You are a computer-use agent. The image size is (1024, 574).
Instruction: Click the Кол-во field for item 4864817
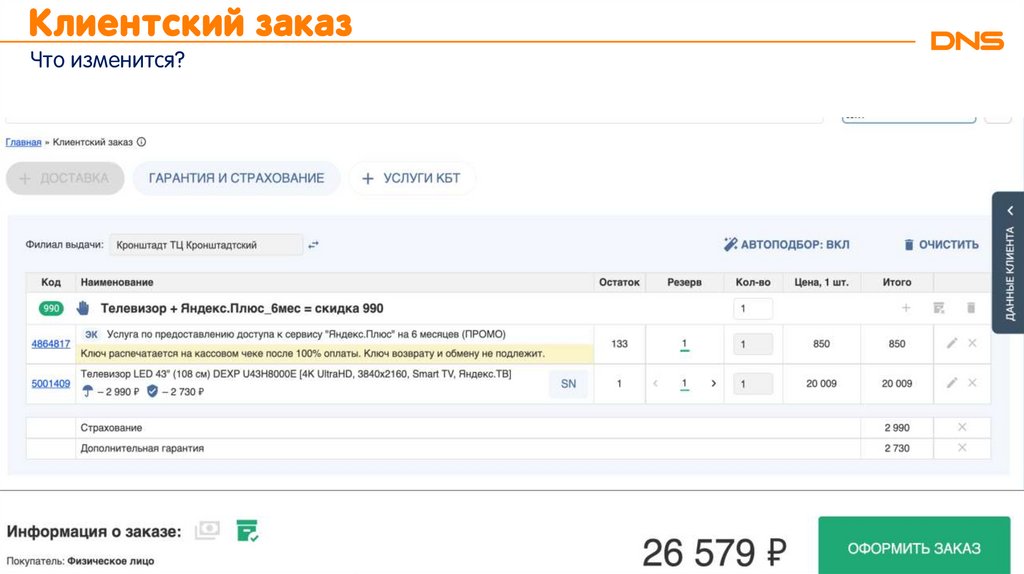753,344
